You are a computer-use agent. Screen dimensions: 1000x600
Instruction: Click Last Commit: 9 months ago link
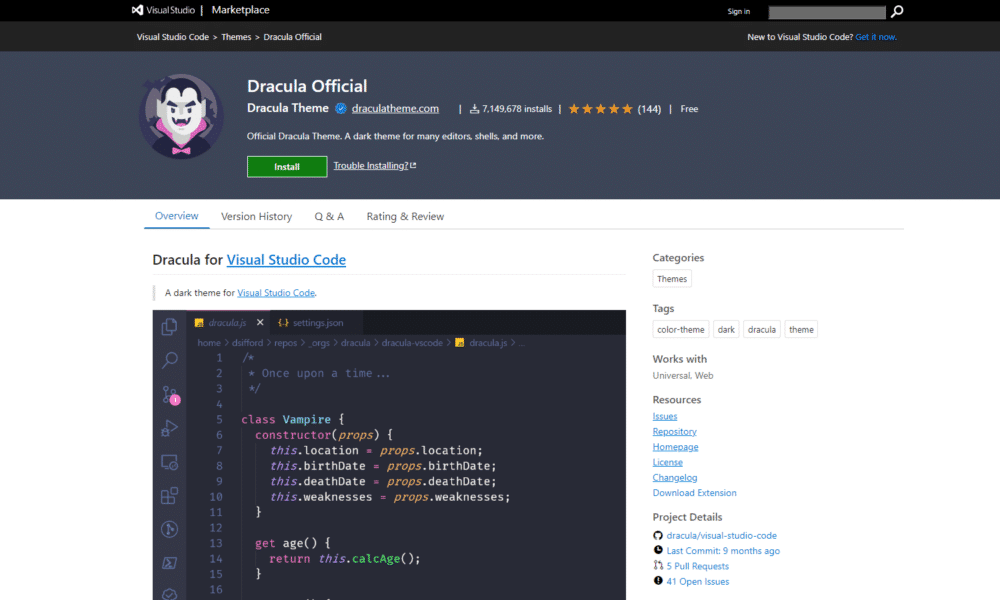coord(723,551)
